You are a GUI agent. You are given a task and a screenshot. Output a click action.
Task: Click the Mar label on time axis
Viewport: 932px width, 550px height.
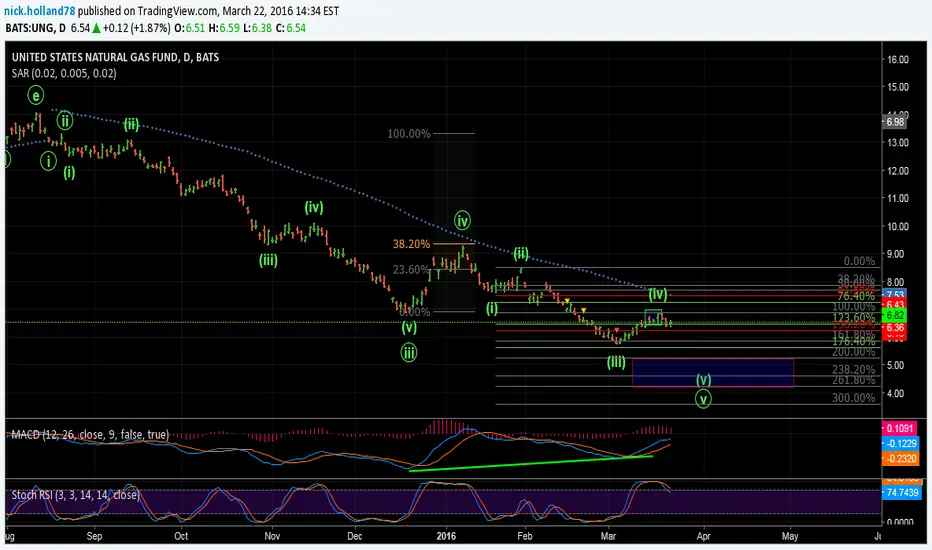pos(608,536)
